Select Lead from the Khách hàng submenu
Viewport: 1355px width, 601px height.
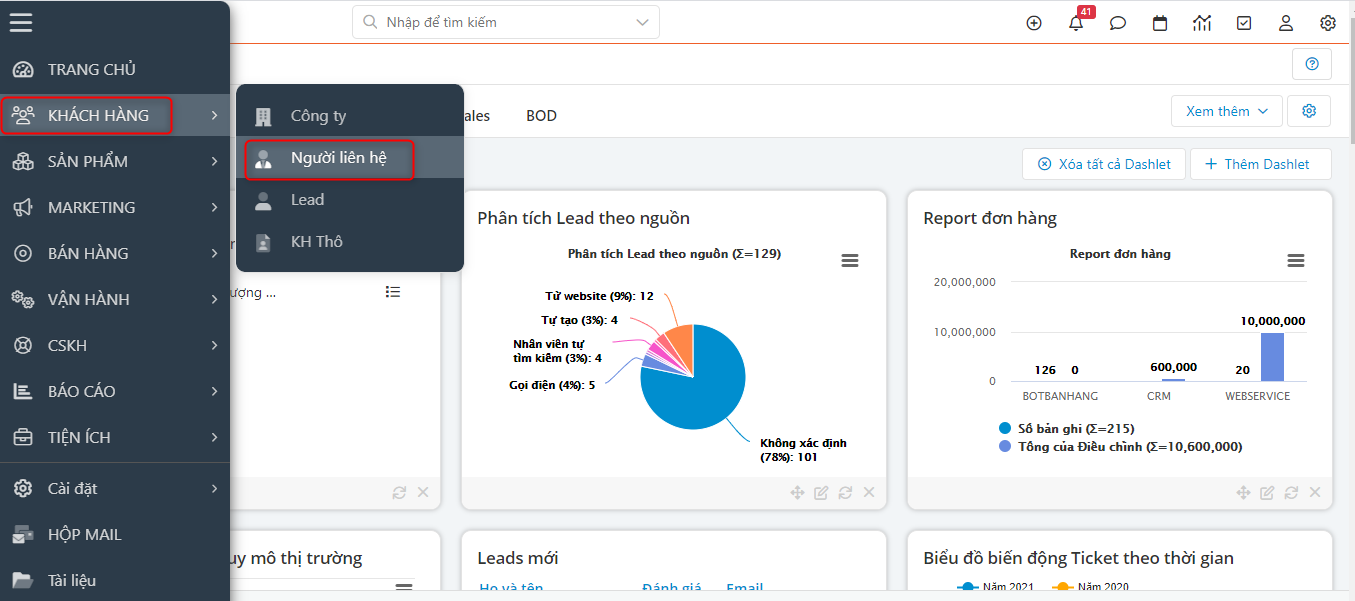click(x=307, y=200)
